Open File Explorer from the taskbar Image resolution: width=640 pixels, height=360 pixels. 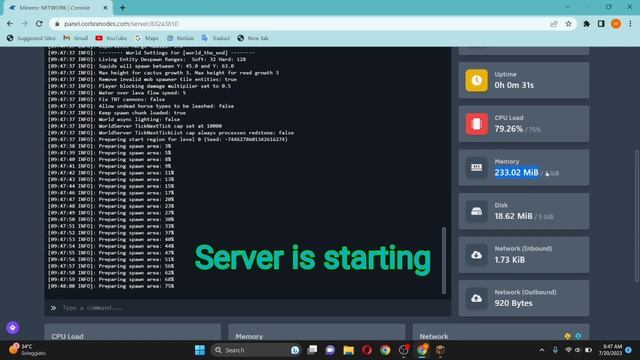pyautogui.click(x=348, y=350)
